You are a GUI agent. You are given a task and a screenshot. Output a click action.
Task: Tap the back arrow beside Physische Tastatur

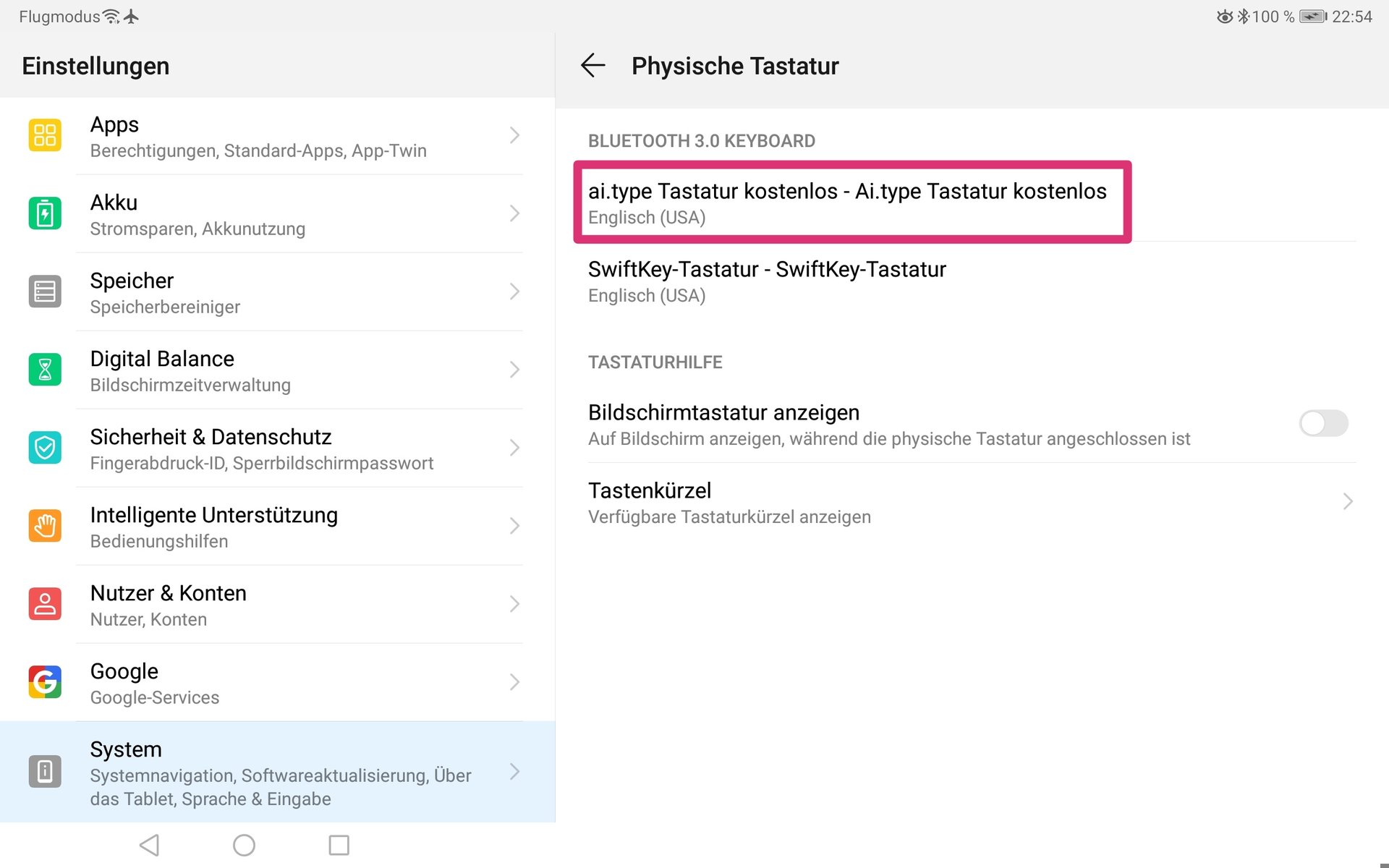click(x=592, y=66)
